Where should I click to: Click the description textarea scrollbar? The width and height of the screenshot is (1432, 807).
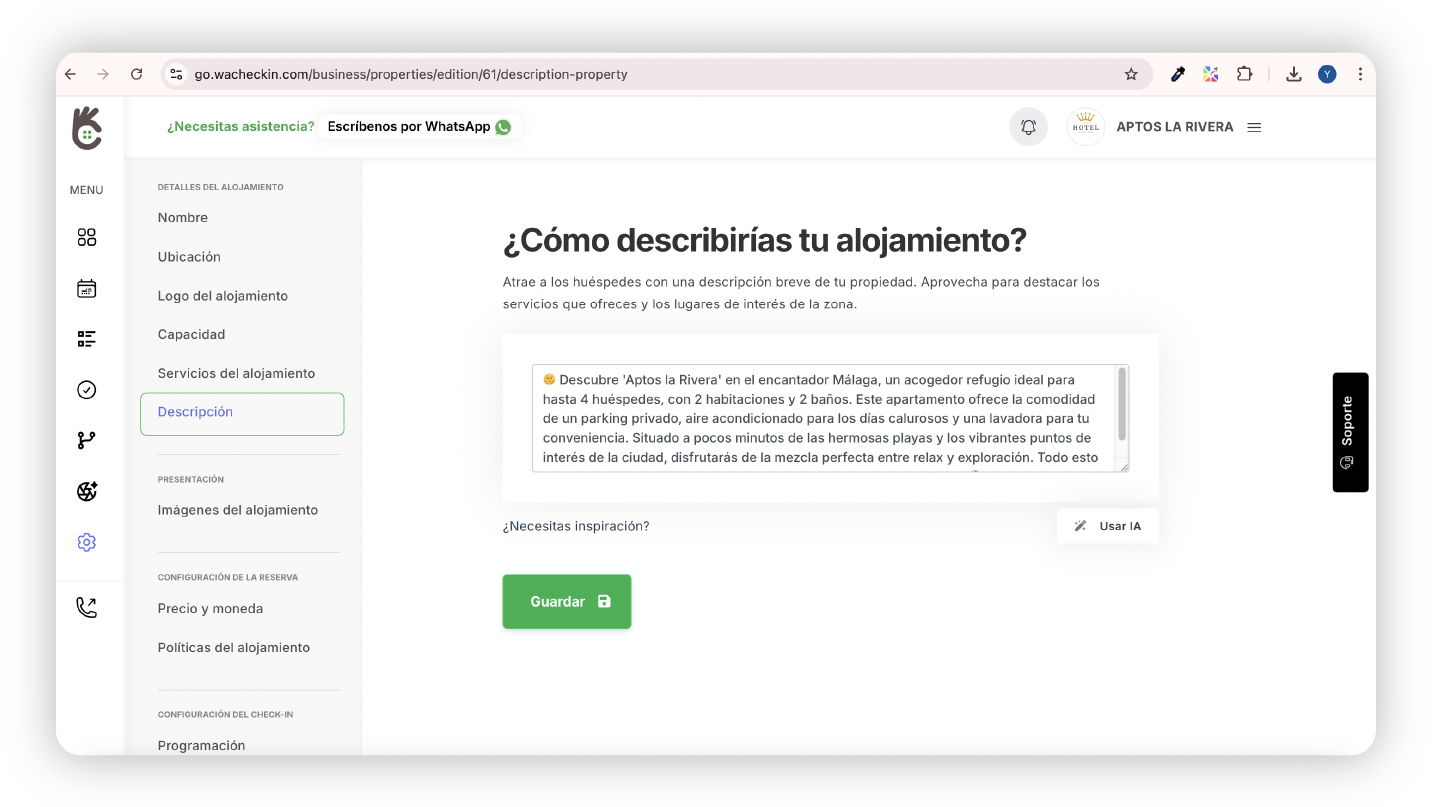pyautogui.click(x=1122, y=404)
